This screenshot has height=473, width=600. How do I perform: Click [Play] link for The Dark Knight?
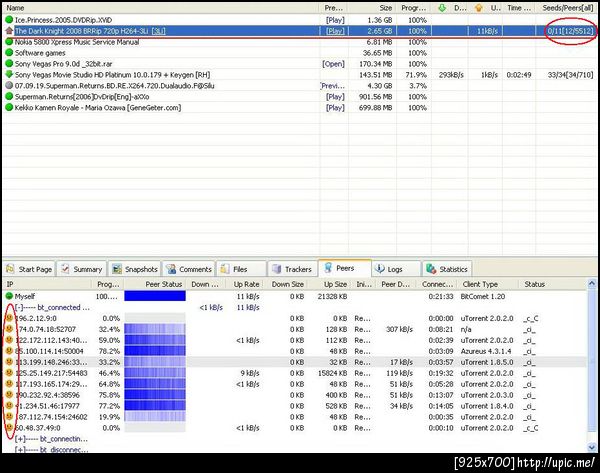pos(335,31)
